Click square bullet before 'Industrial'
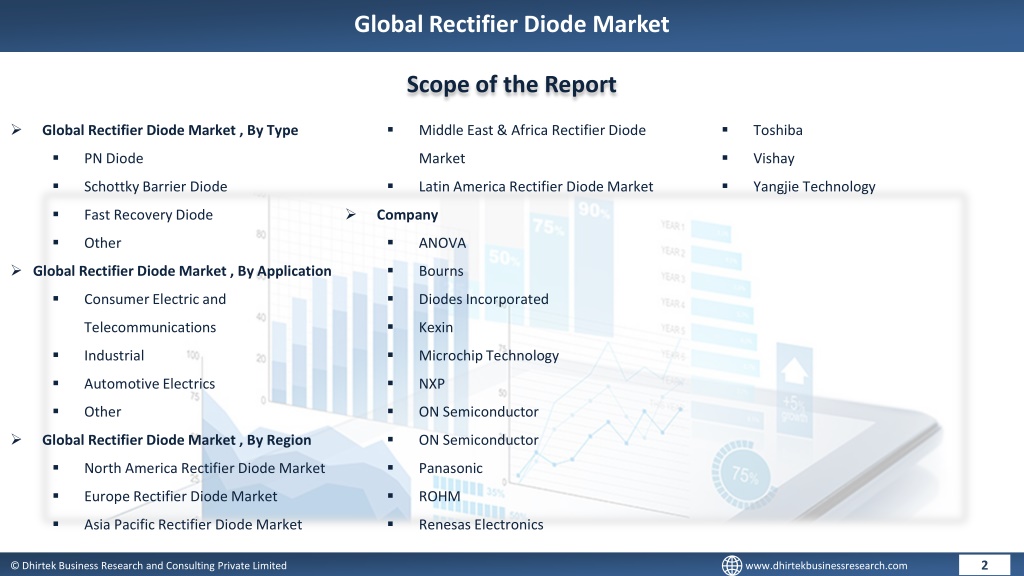The height and width of the screenshot is (576, 1024). coord(56,355)
